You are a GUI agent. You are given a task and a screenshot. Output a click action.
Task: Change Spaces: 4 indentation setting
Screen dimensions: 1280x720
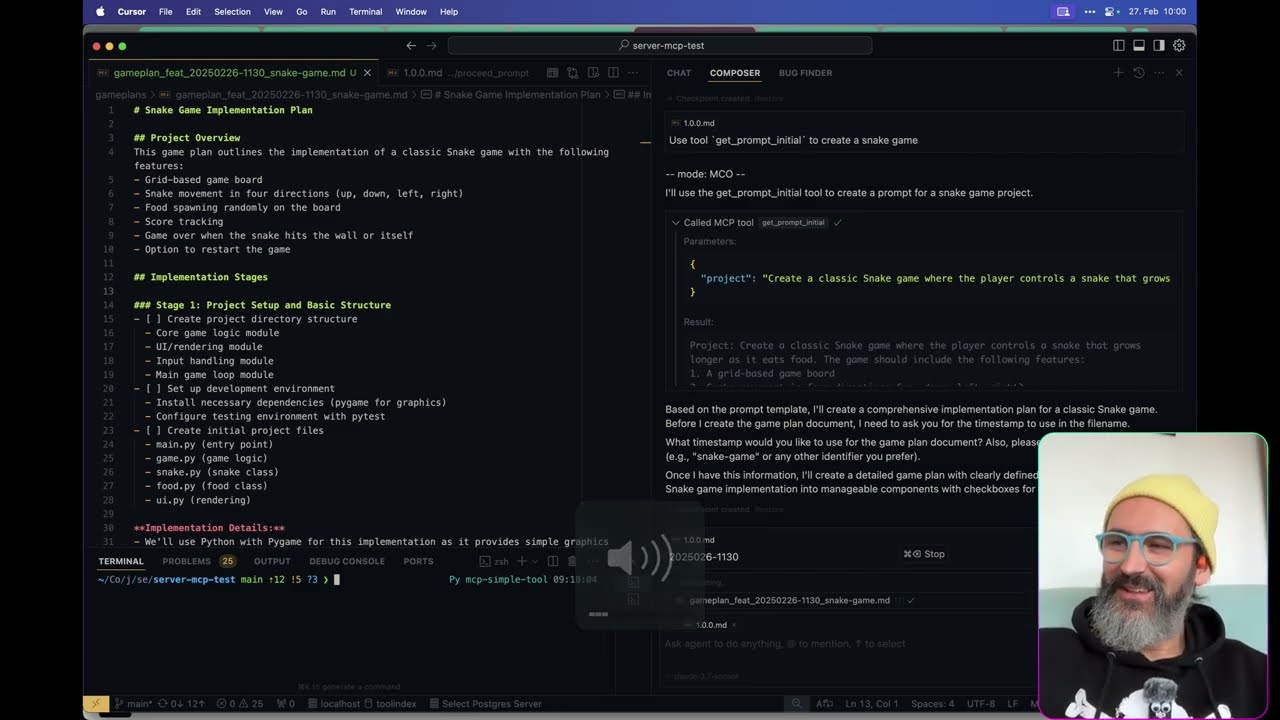click(x=932, y=704)
